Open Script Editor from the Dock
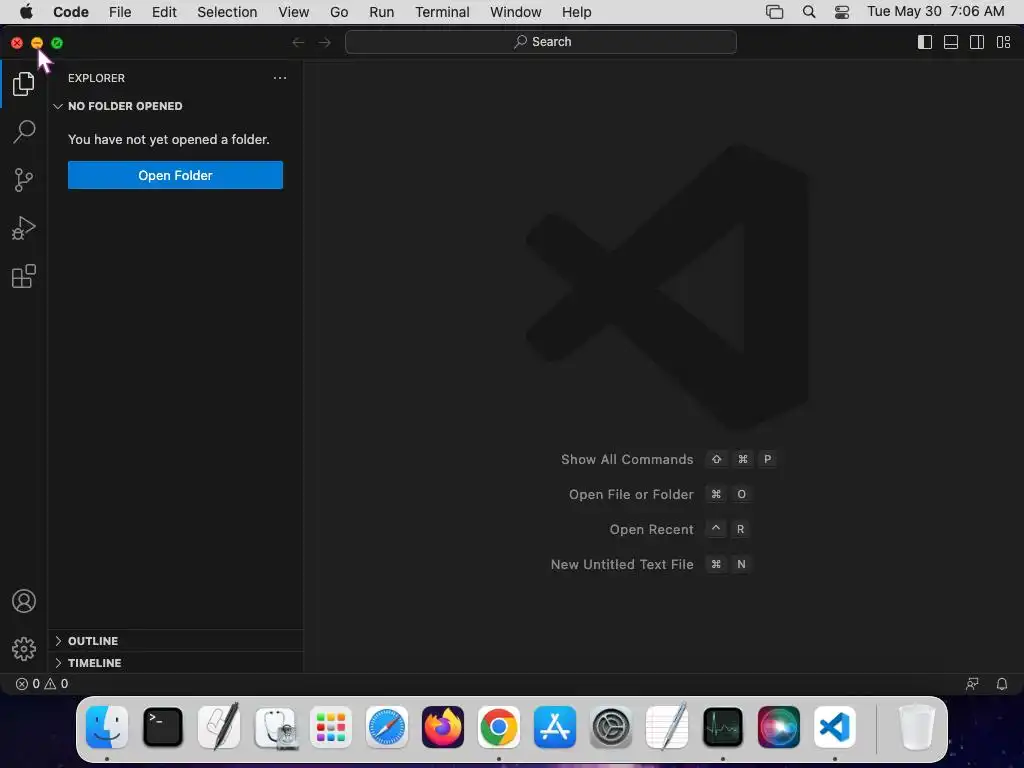 coord(219,727)
